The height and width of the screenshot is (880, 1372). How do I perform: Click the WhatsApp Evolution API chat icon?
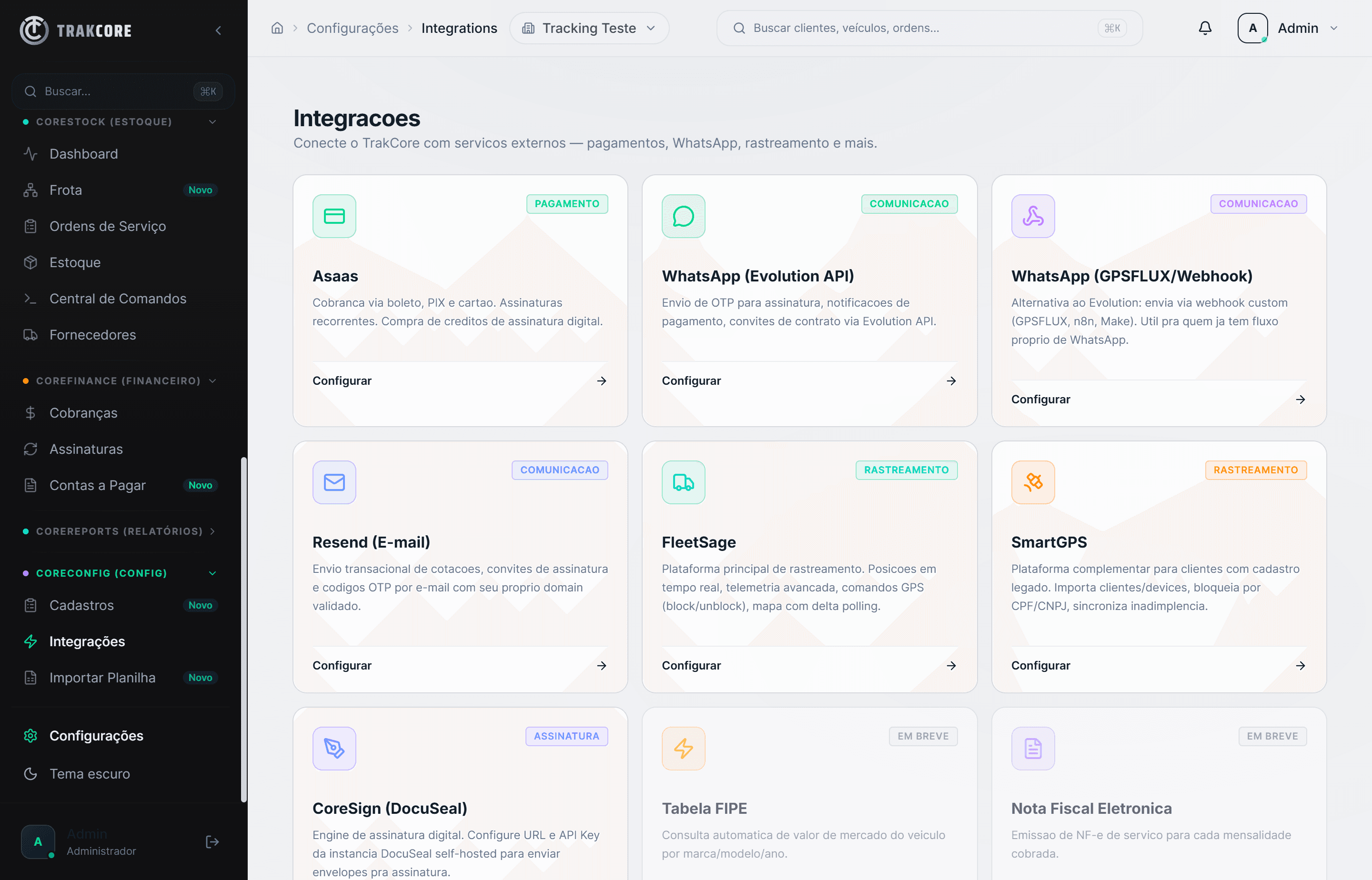[683, 216]
